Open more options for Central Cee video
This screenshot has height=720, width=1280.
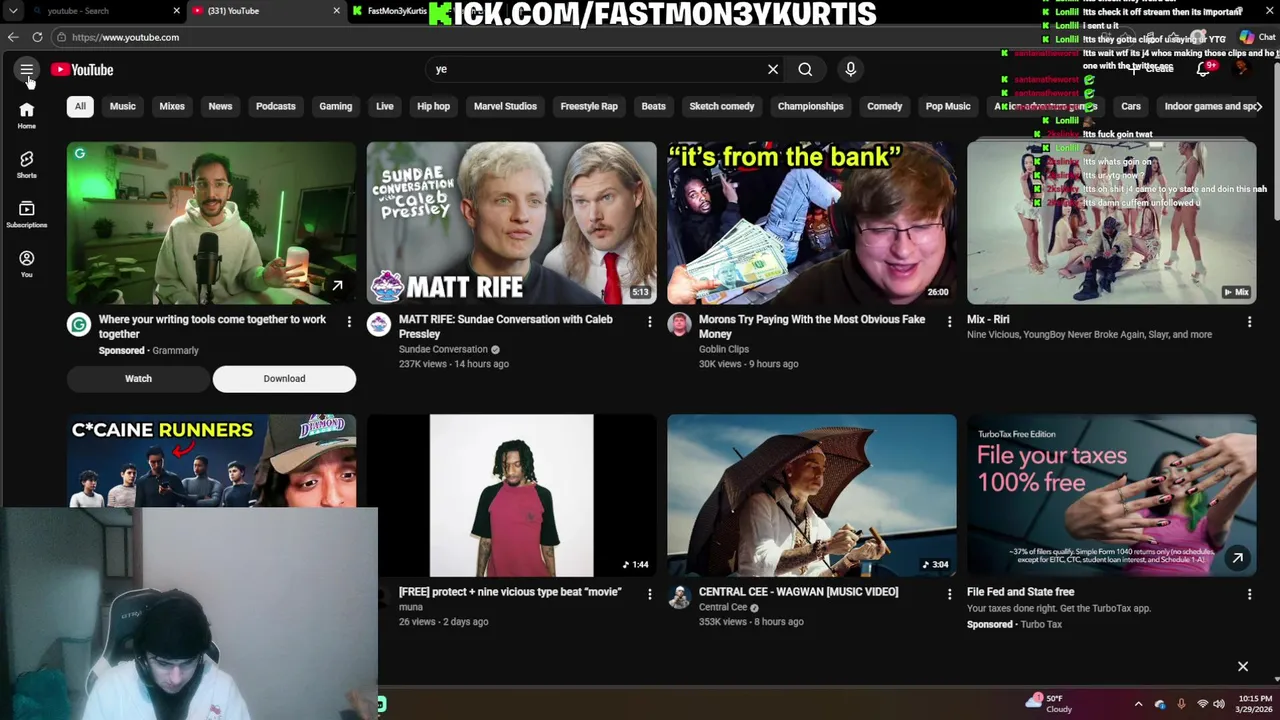coord(949,594)
